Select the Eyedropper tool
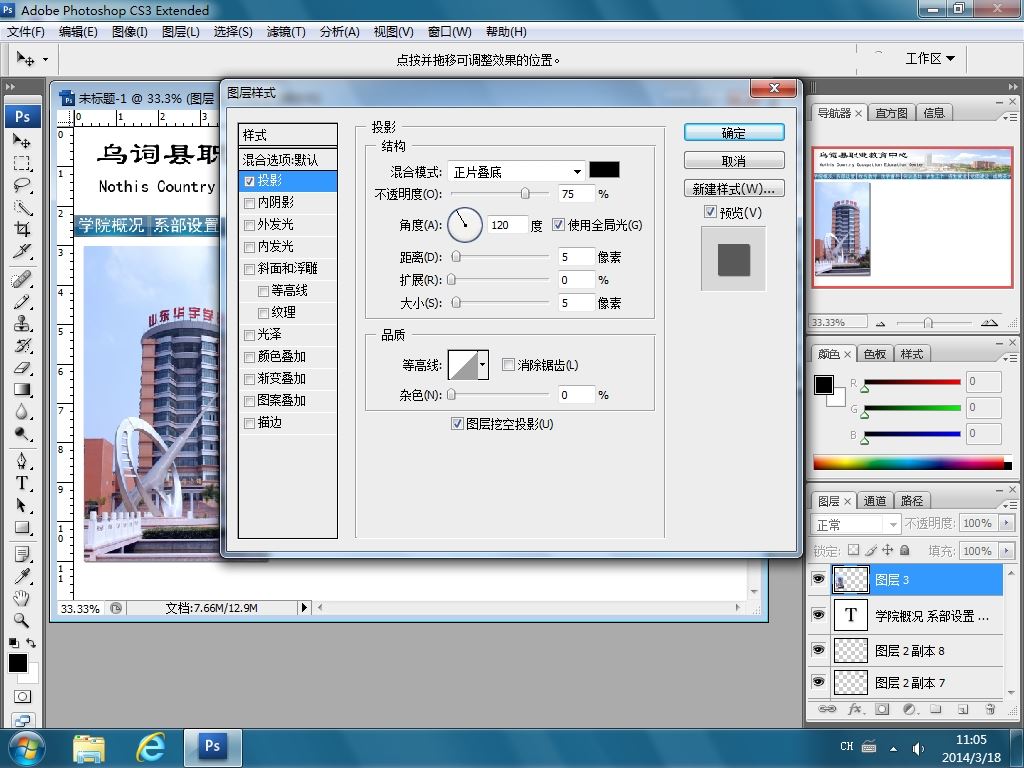The image size is (1024, 768). coord(22,577)
